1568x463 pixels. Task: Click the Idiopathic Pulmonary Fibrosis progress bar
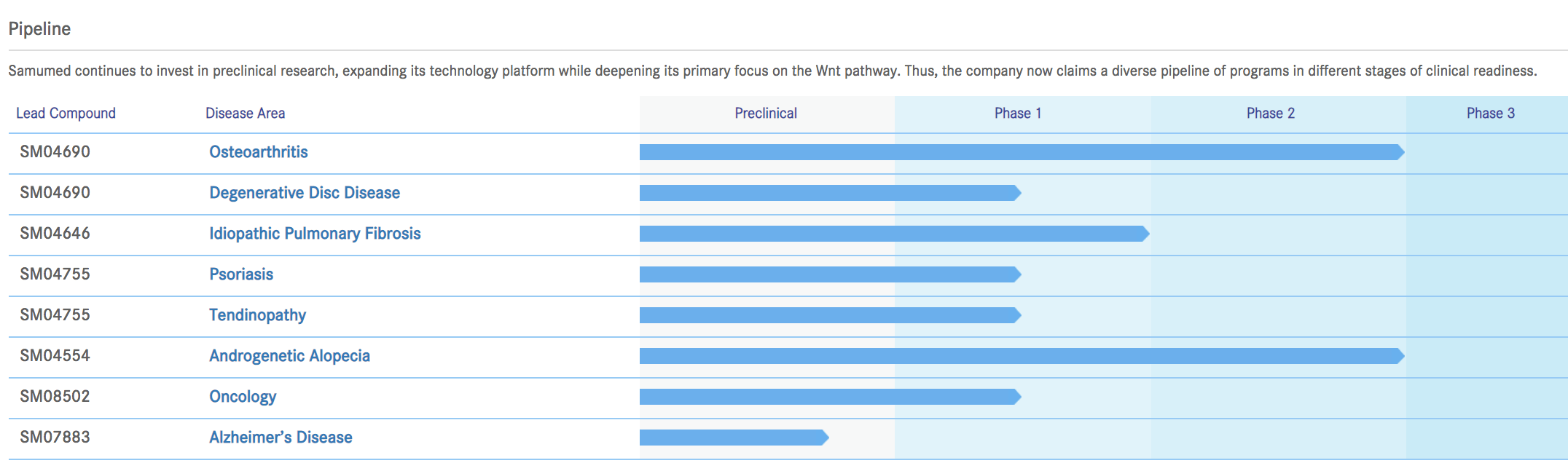tap(893, 234)
